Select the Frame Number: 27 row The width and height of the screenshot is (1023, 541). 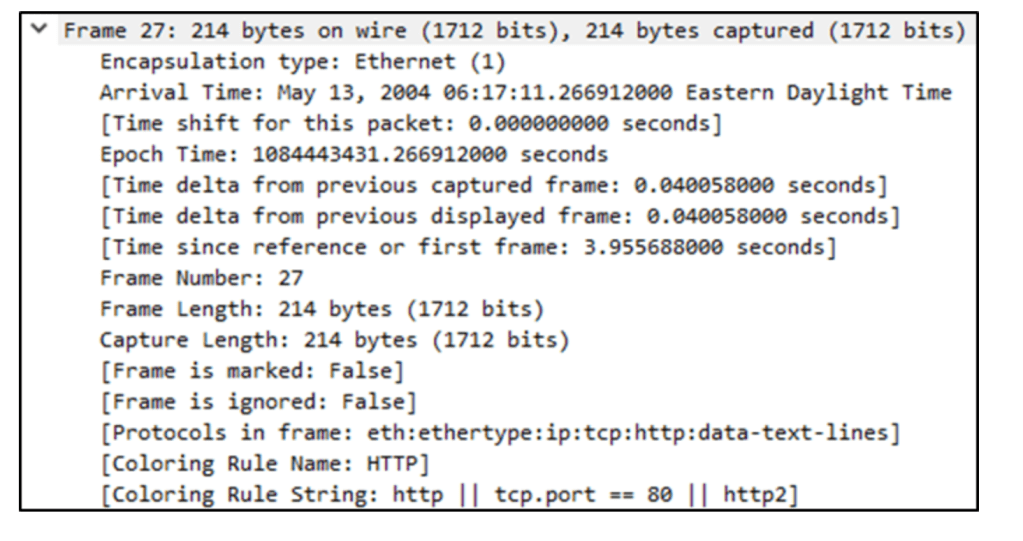201,278
